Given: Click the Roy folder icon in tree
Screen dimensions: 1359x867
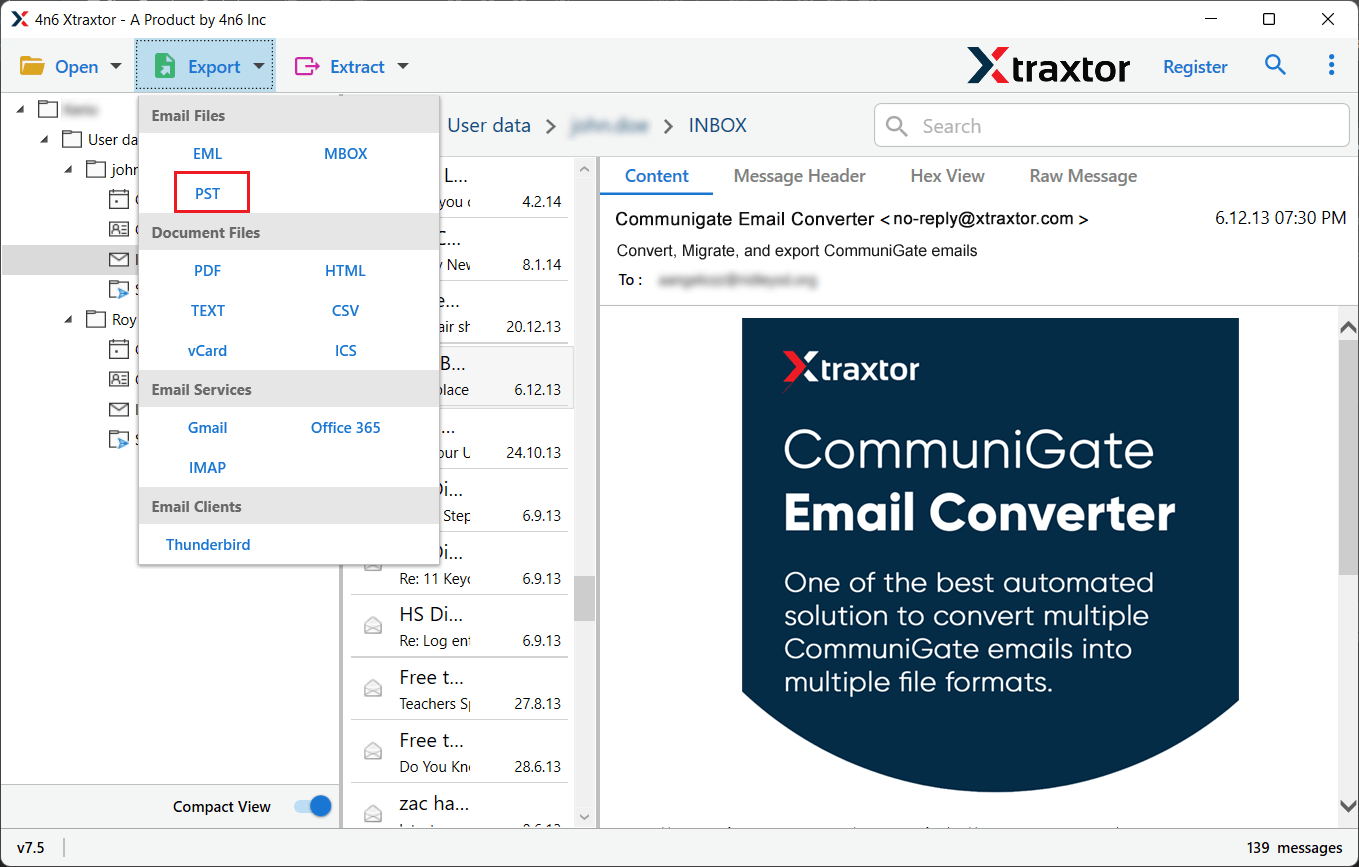Looking at the screenshot, I should (x=96, y=319).
